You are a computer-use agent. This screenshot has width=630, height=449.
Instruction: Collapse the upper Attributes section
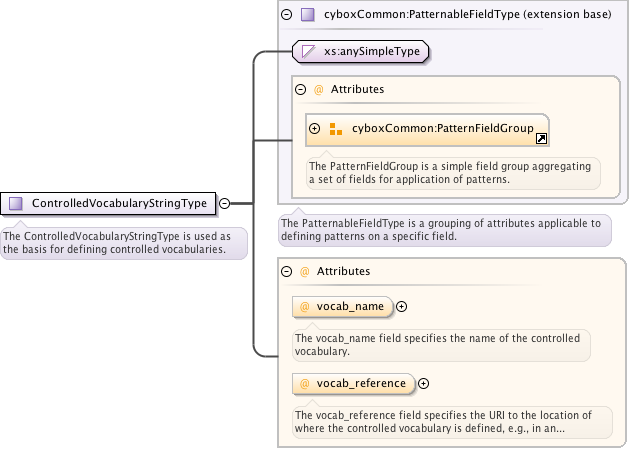[x=301, y=89]
